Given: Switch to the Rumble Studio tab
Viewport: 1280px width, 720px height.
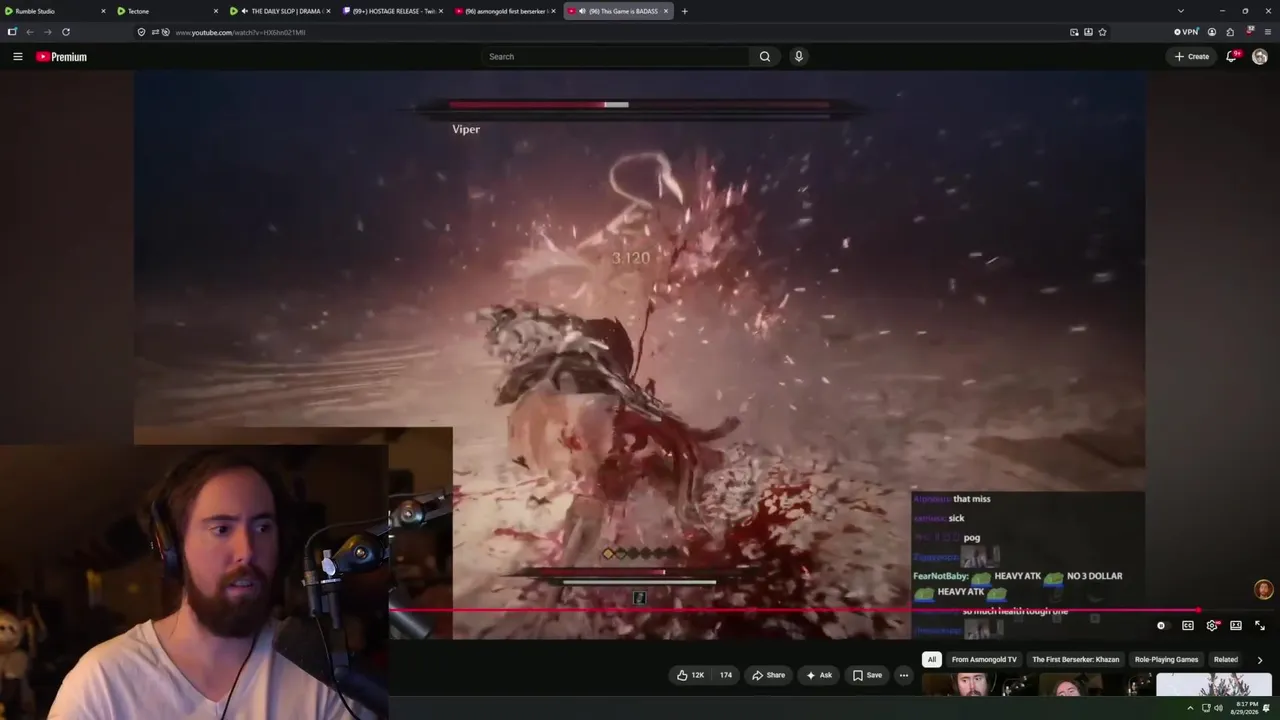Looking at the screenshot, I should (x=55, y=11).
